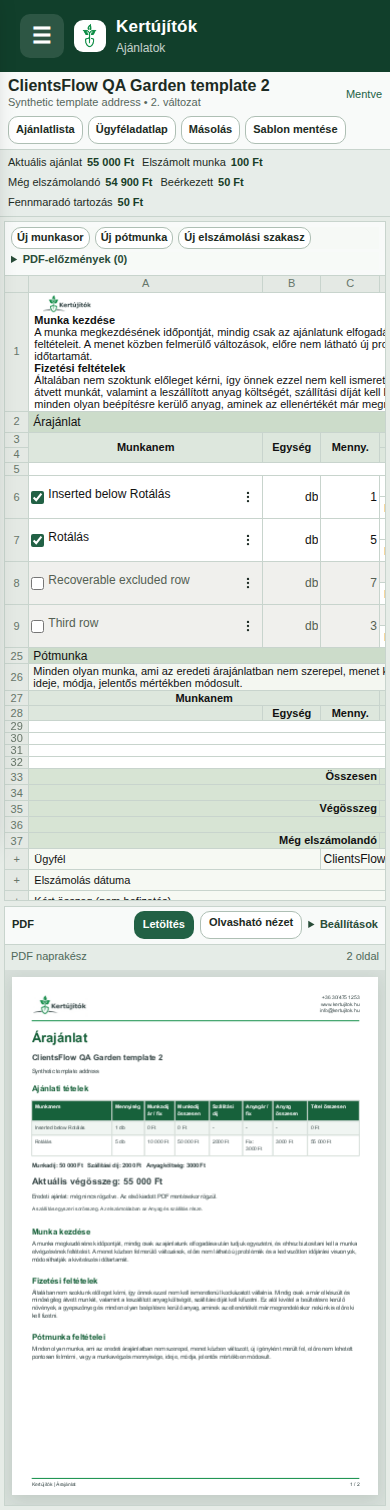Viewport: 390px width, 1510px height.
Task: Open the Ajánlatlista view
Action: click(x=46, y=130)
